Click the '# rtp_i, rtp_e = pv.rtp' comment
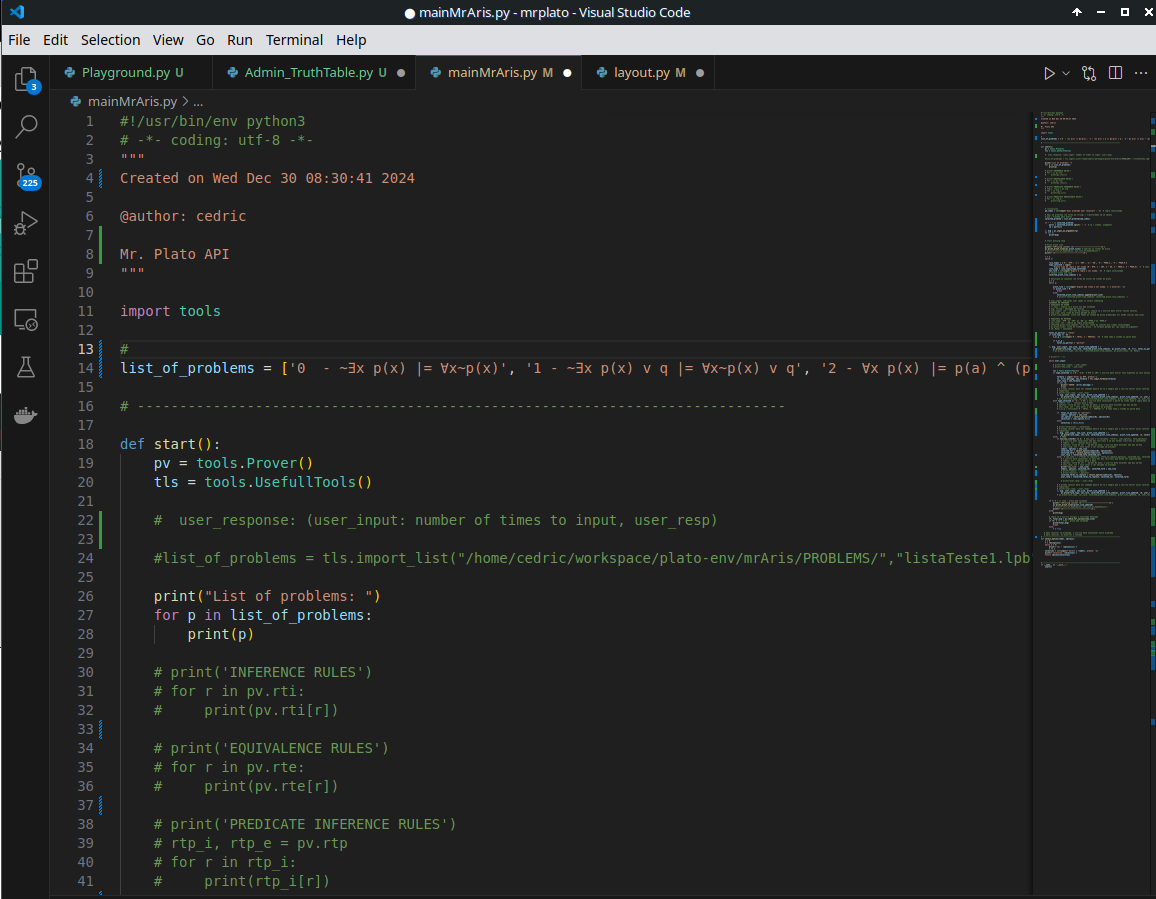The width and height of the screenshot is (1156, 899). (x=251, y=843)
